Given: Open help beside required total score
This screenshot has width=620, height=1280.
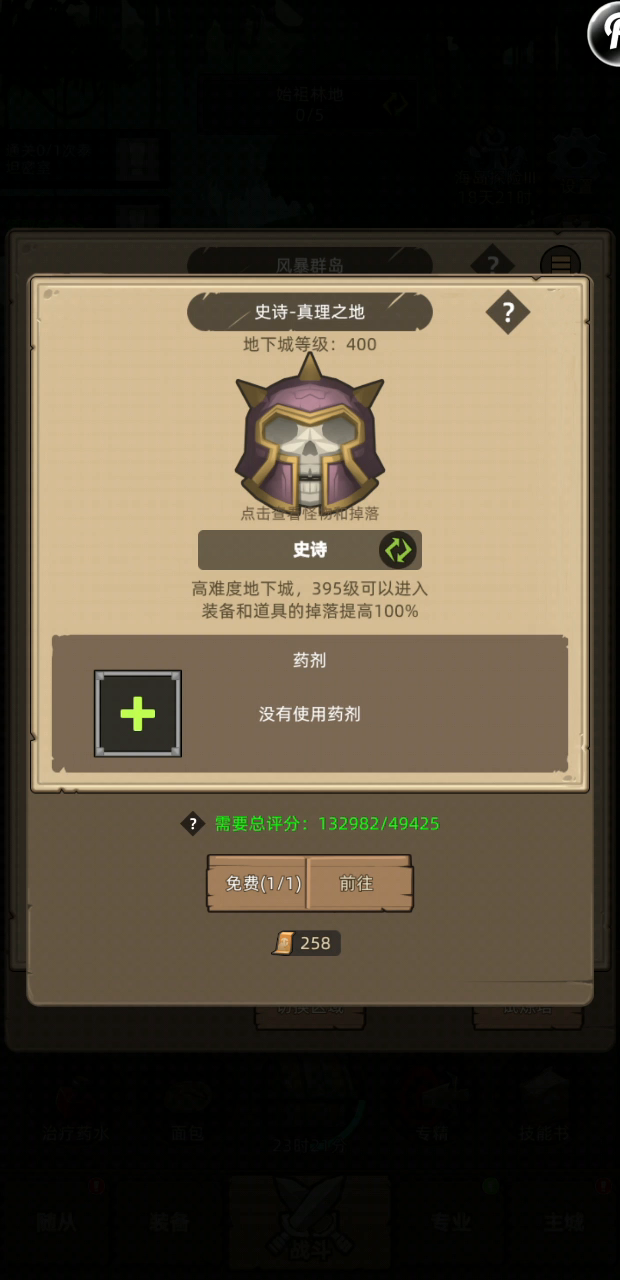Looking at the screenshot, I should coord(193,823).
